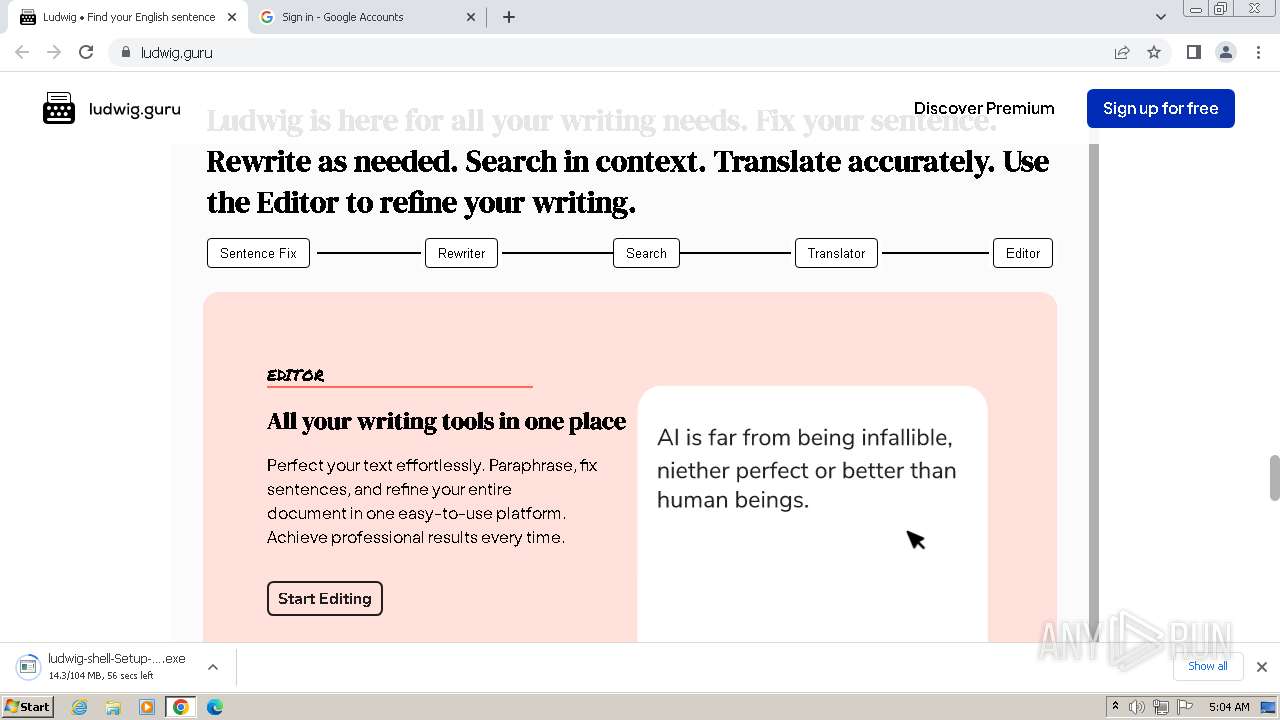
Task: Click the taskbar clock showing 5:04 AM
Action: pyautogui.click(x=1229, y=707)
